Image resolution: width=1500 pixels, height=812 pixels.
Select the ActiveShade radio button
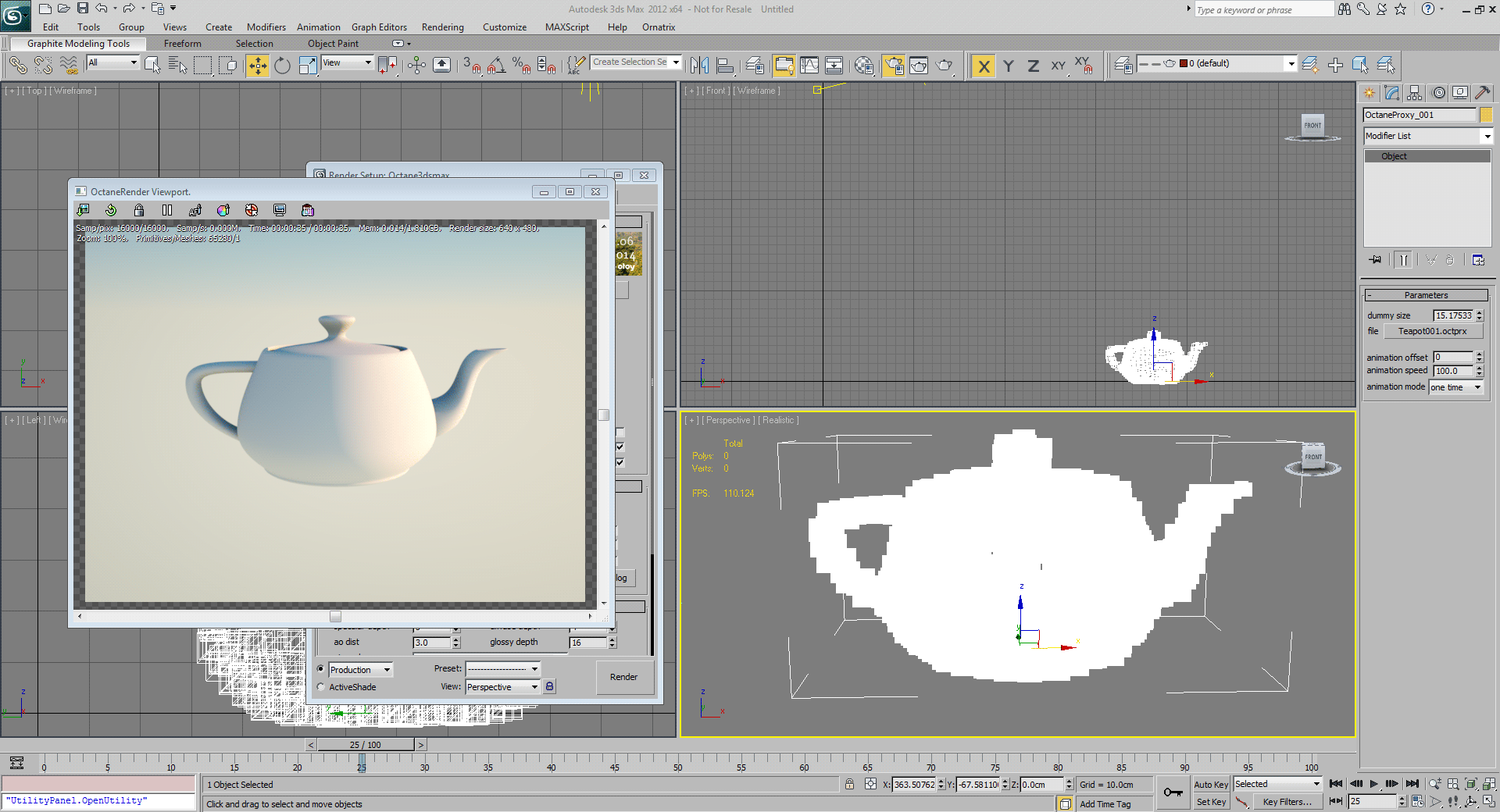321,687
